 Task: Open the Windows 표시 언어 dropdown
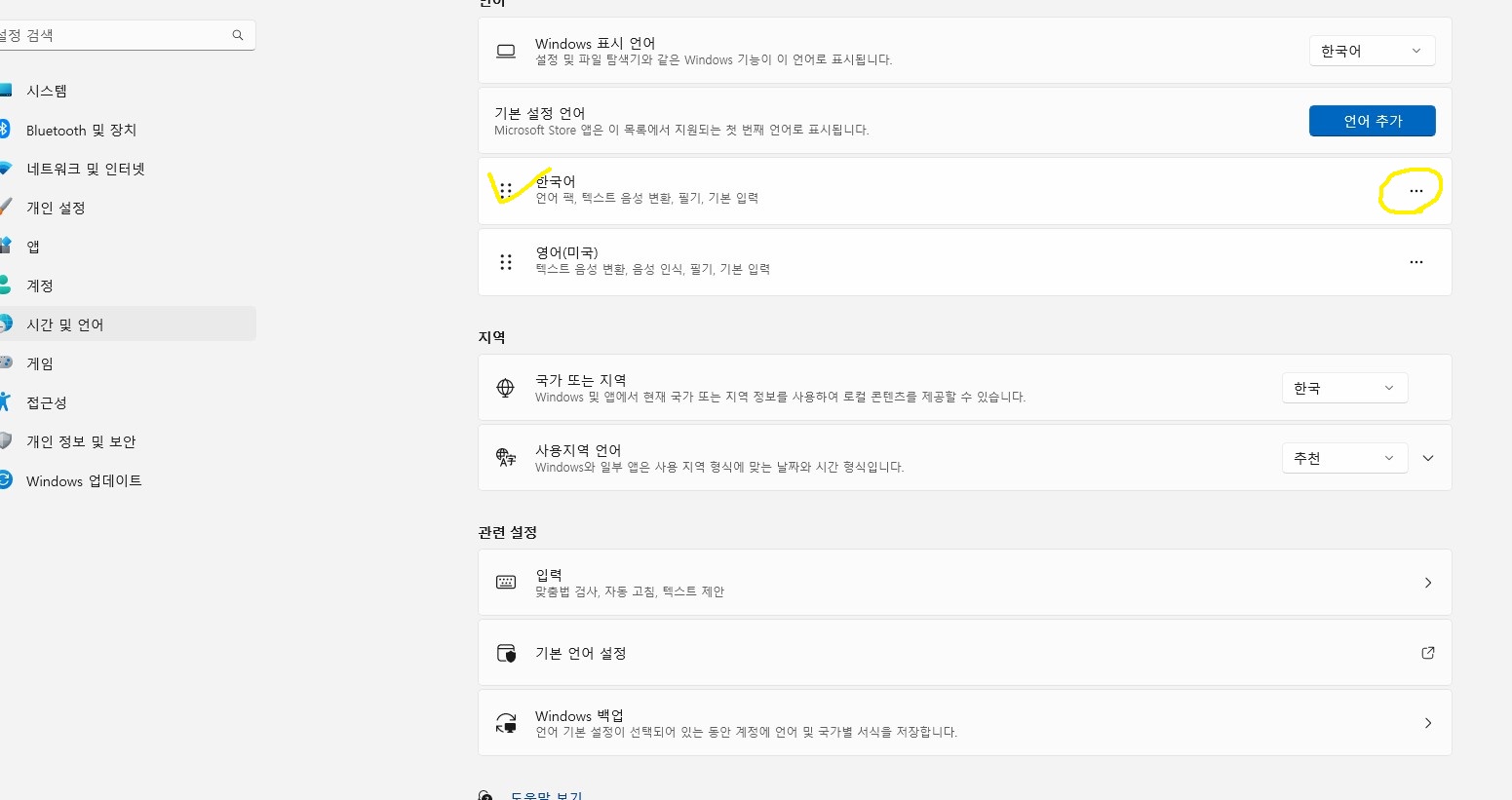coord(1371,51)
